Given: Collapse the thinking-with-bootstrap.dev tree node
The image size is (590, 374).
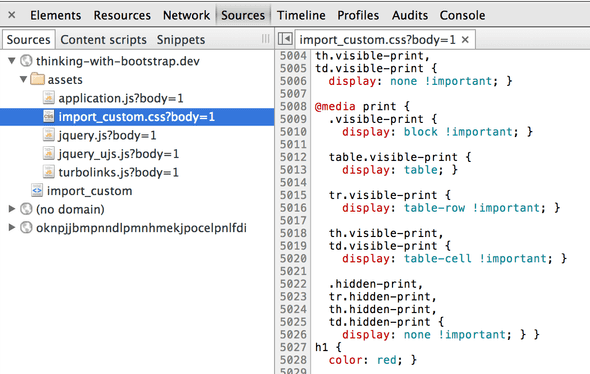Looking at the screenshot, I should (x=12, y=61).
